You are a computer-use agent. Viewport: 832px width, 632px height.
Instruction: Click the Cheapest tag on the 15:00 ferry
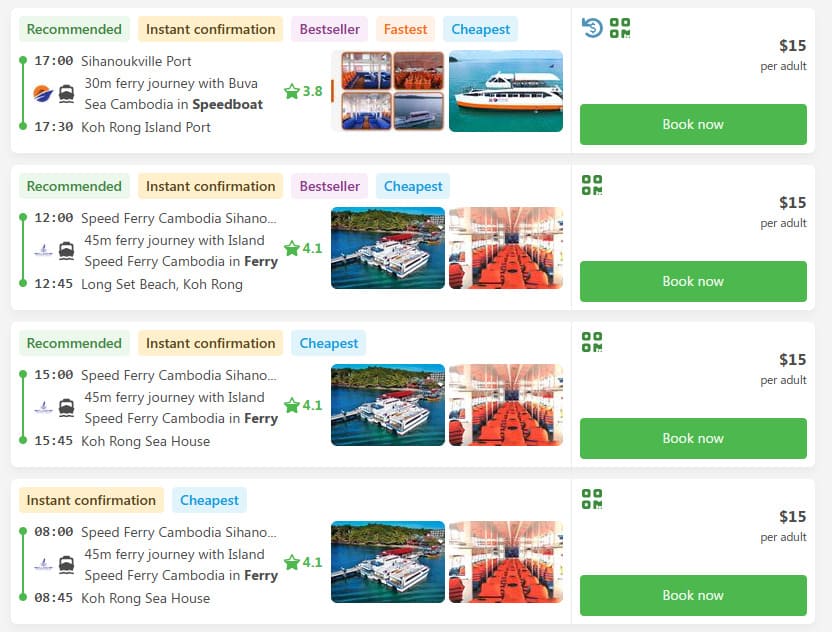329,343
